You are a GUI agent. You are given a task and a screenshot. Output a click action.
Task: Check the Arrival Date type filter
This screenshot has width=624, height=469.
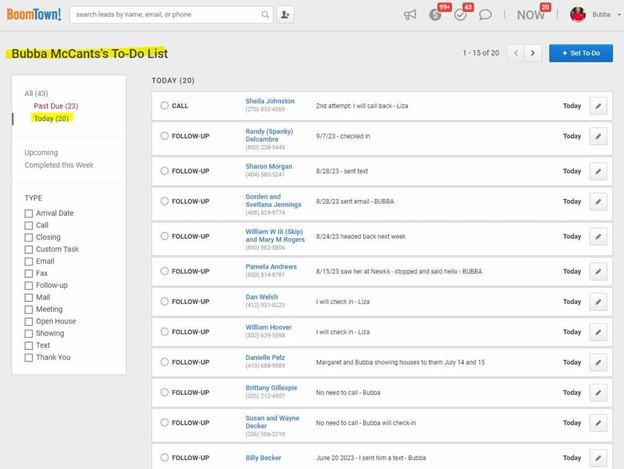[x=29, y=214]
